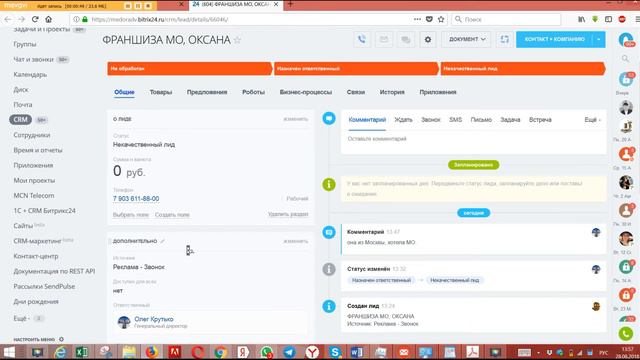Click the Firefox Поиск search box

tap(506, 19)
